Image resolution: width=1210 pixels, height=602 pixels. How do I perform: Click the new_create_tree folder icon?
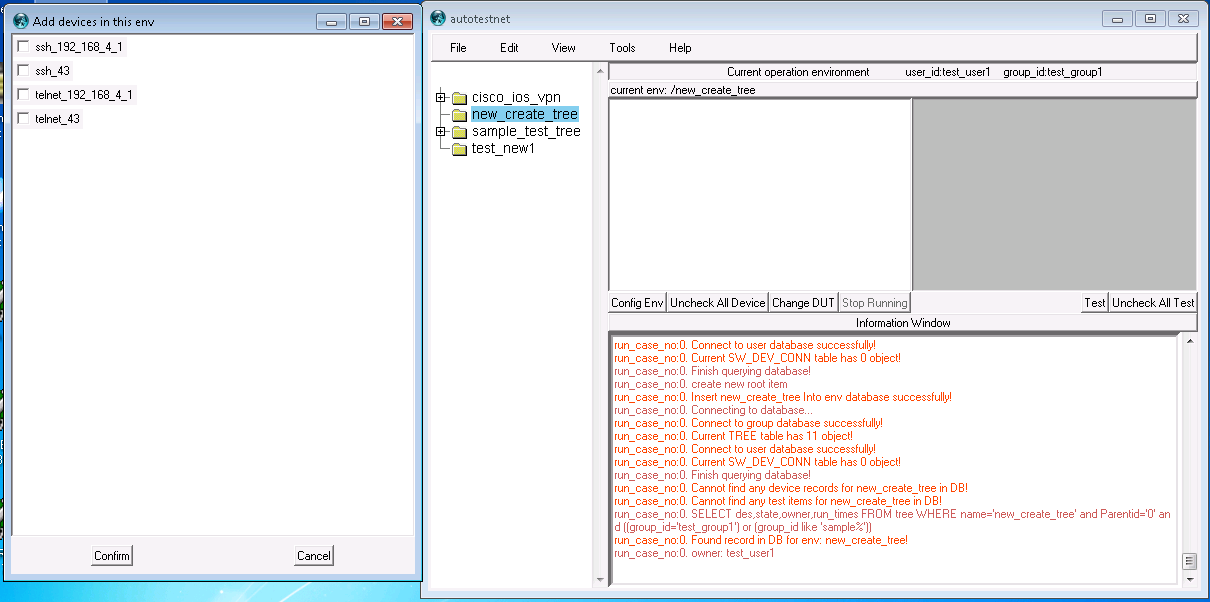click(x=459, y=115)
